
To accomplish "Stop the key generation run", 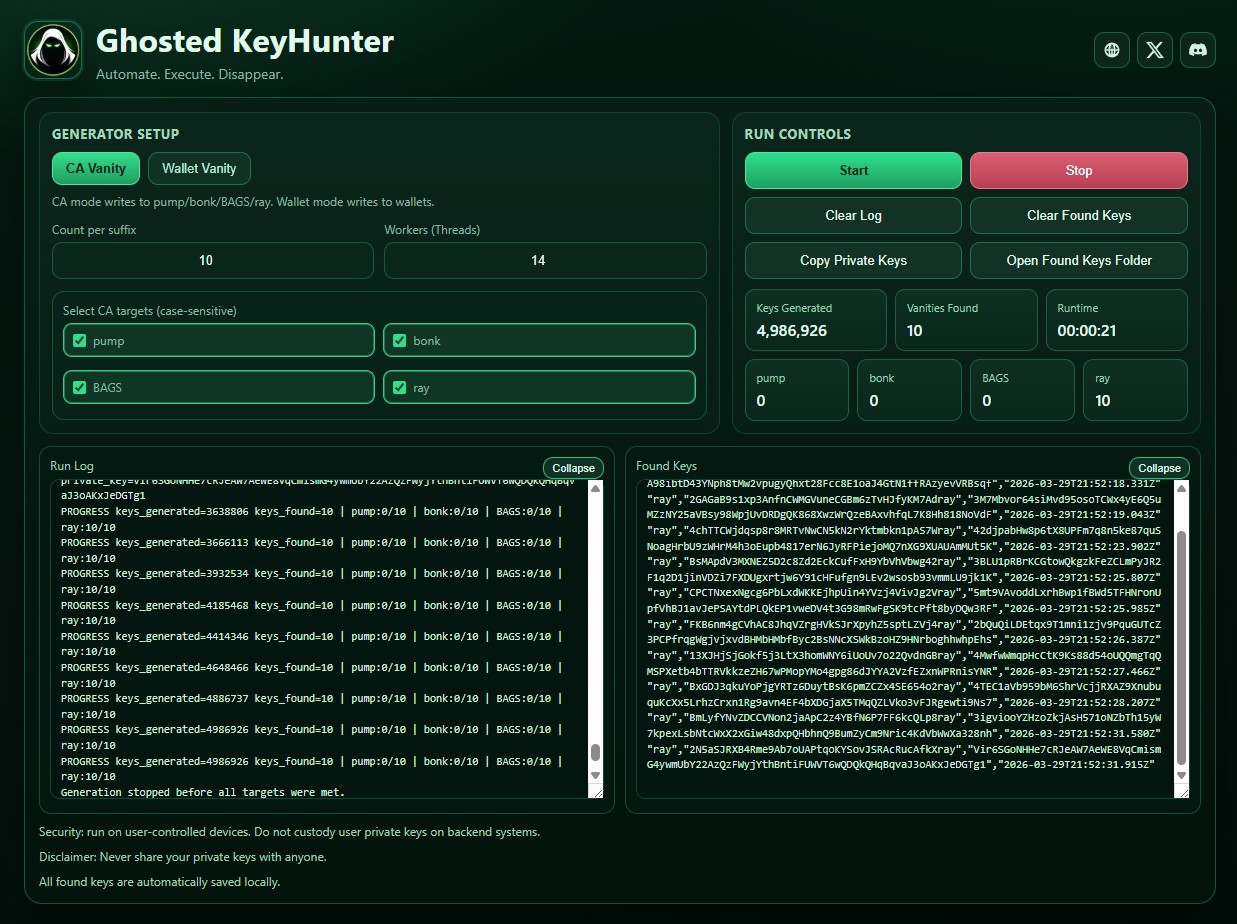I will click(1078, 170).
